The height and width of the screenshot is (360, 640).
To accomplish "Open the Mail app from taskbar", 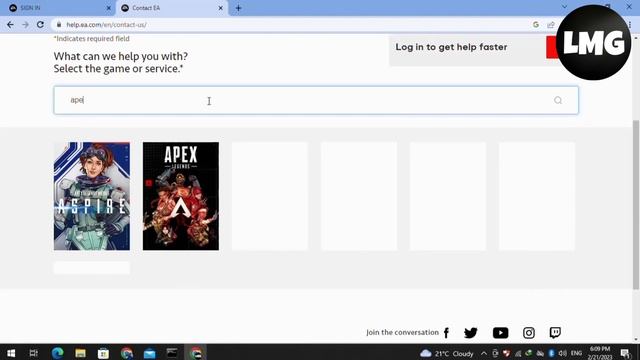I will tap(149, 353).
